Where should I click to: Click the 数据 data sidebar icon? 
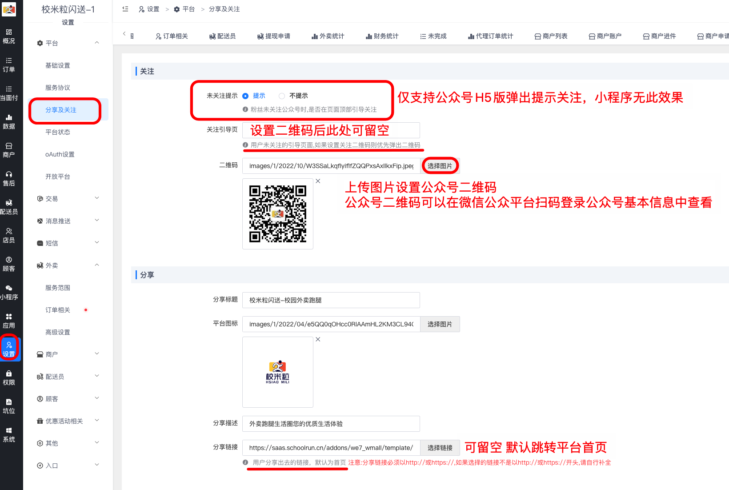9,122
